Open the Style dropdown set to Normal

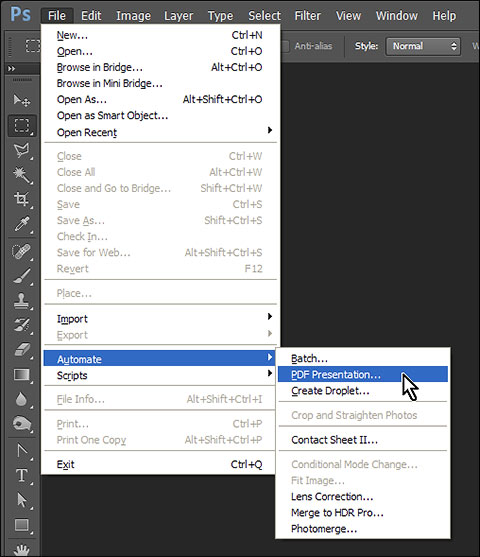[423, 46]
